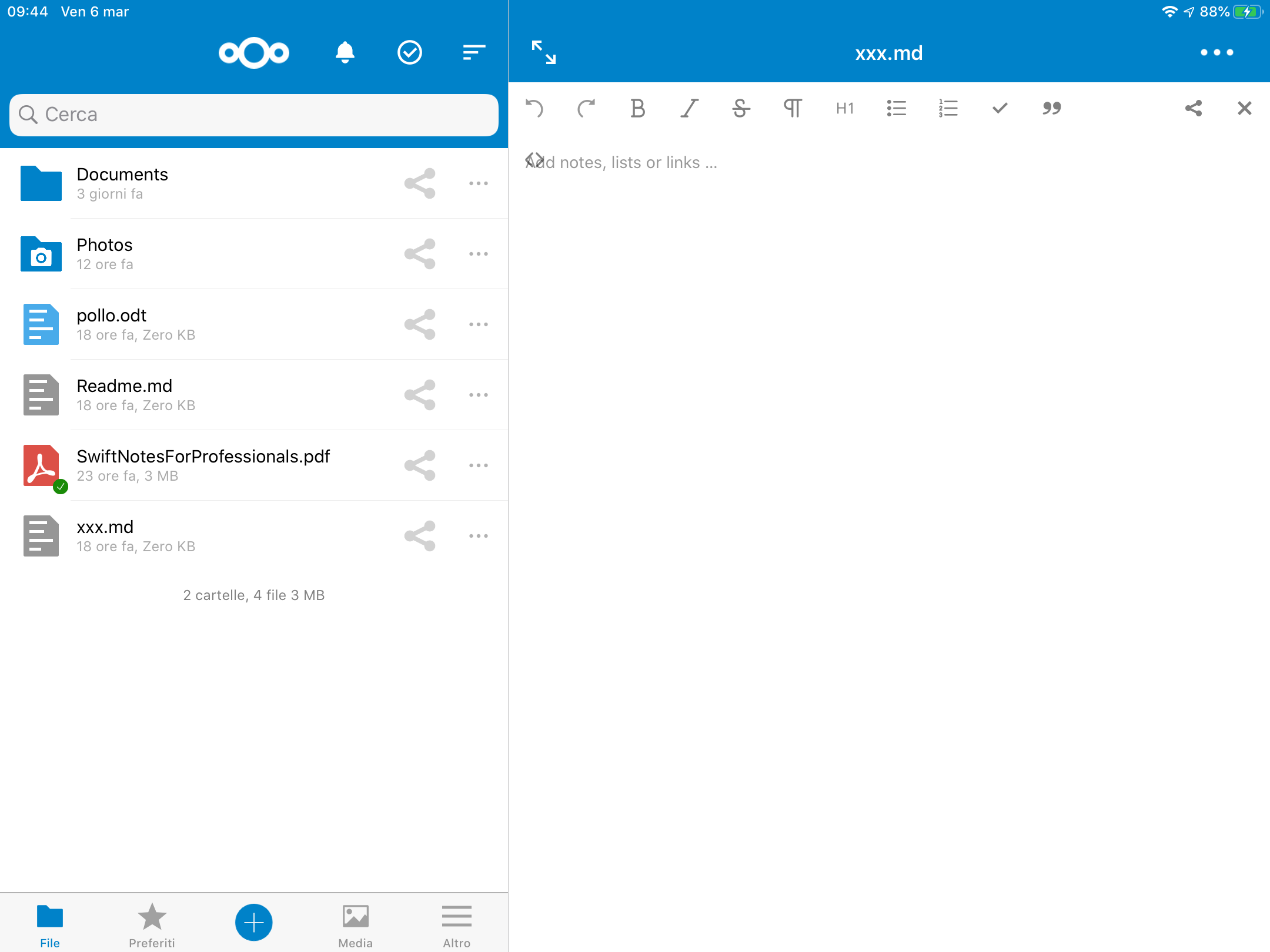The height and width of the screenshot is (952, 1270).
Task: Tap the red PDF file icon
Action: (x=41, y=465)
